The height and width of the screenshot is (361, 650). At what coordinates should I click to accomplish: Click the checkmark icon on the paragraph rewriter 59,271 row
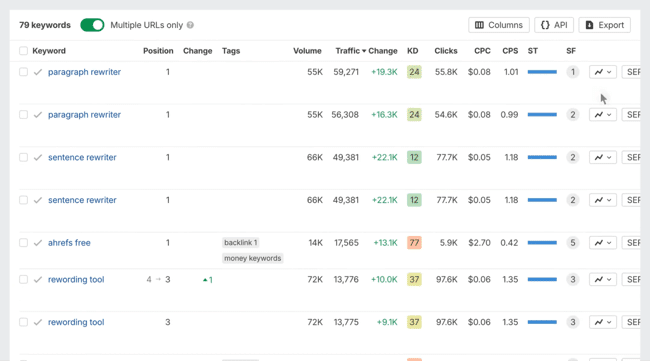[38, 72]
